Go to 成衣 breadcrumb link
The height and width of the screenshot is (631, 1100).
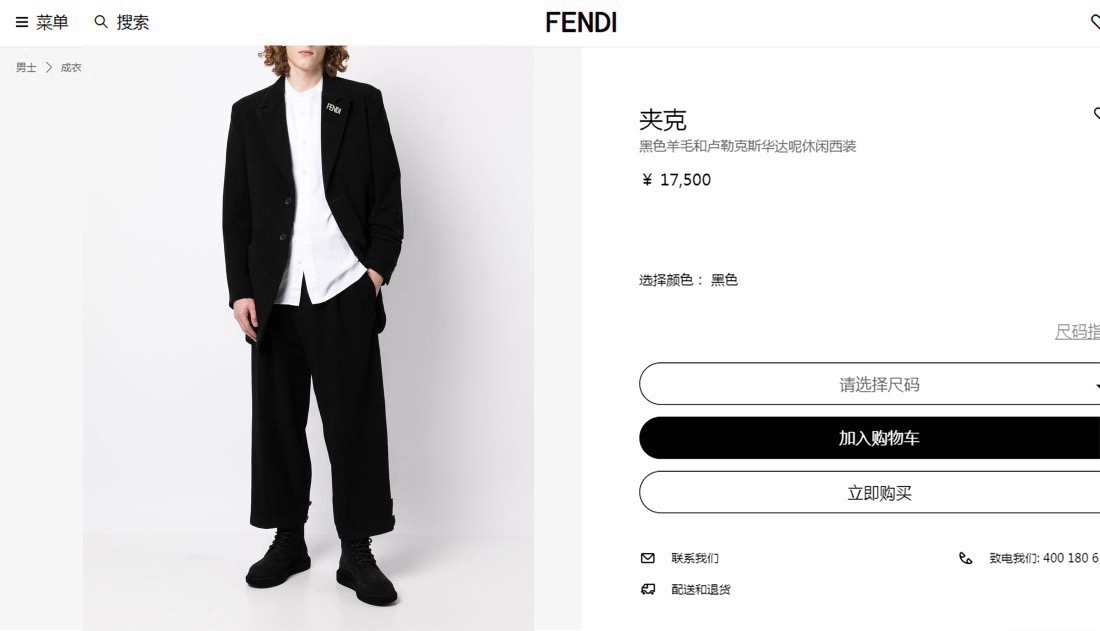(x=71, y=67)
